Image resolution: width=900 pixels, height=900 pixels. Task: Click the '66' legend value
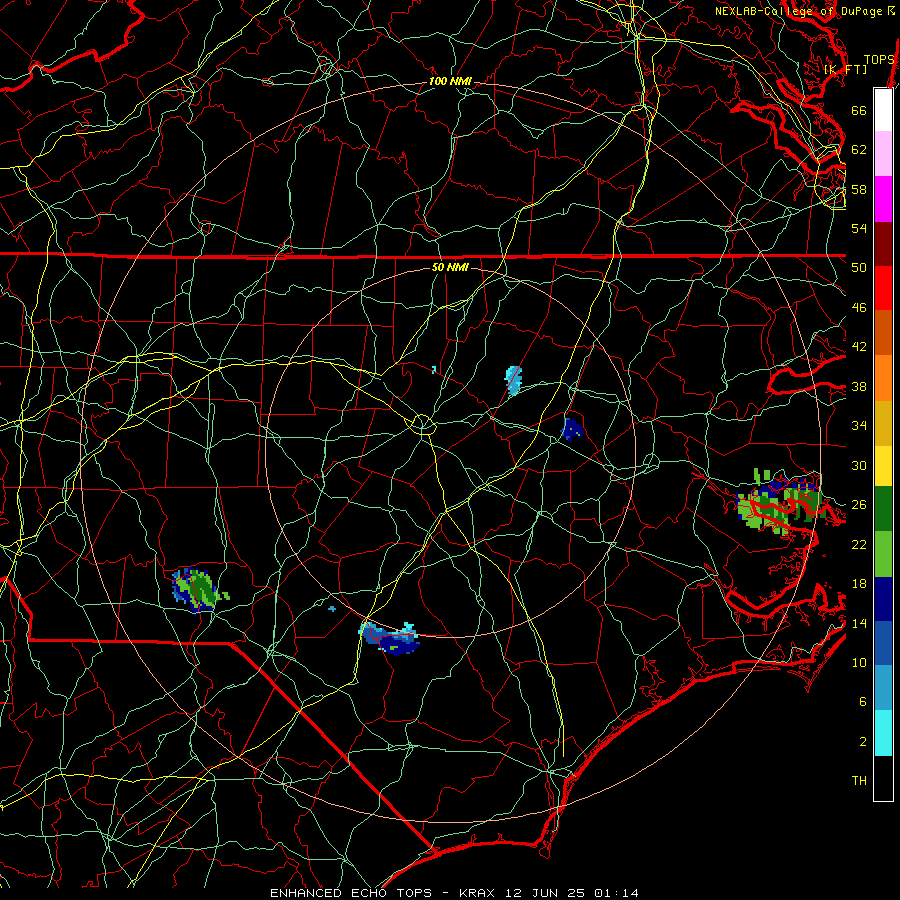tap(859, 110)
